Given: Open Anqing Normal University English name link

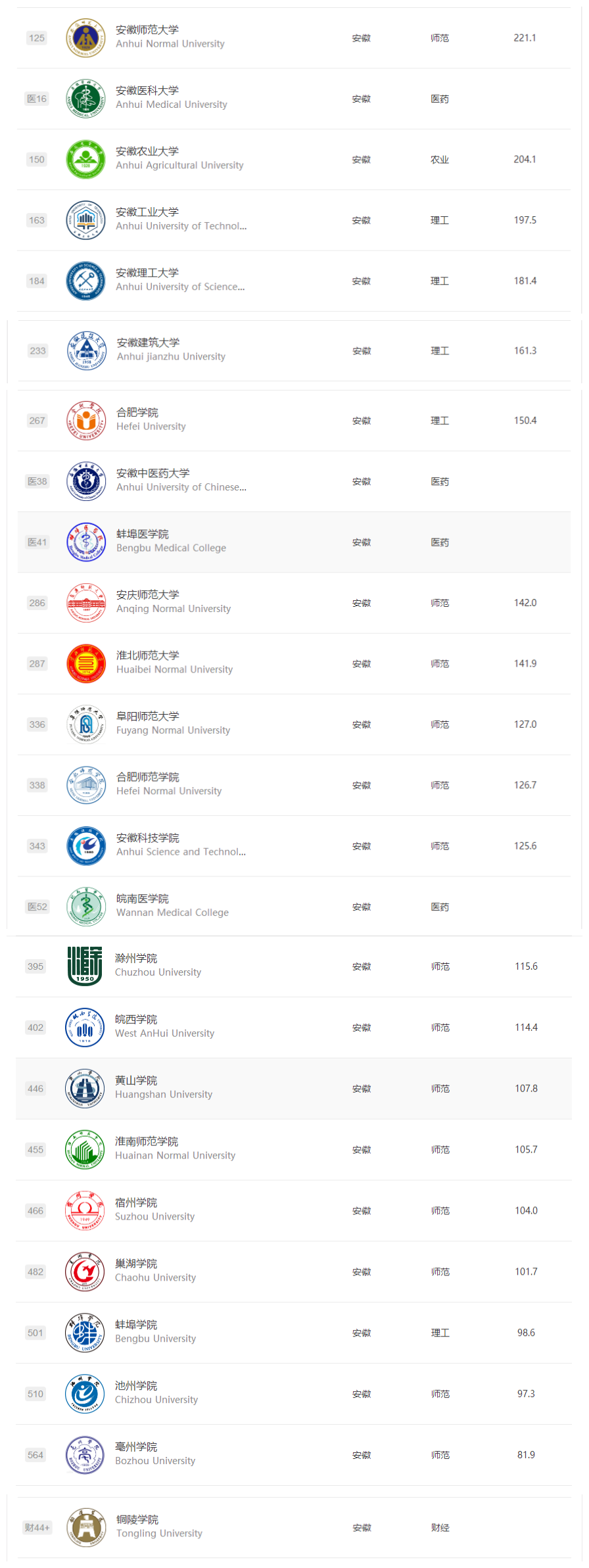Looking at the screenshot, I should [x=174, y=609].
